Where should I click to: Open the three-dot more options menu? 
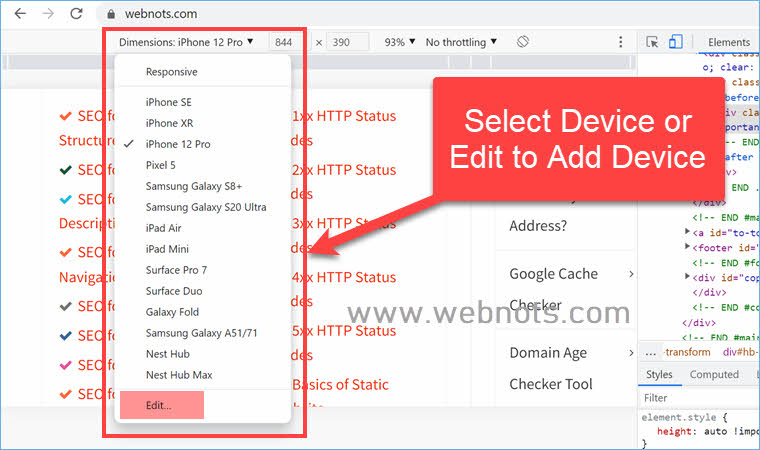(620, 42)
